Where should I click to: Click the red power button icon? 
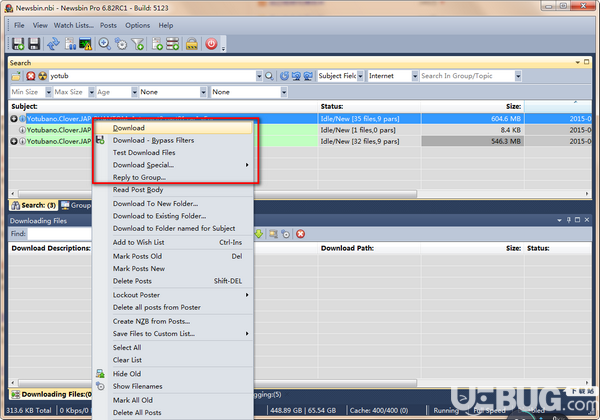pos(211,44)
